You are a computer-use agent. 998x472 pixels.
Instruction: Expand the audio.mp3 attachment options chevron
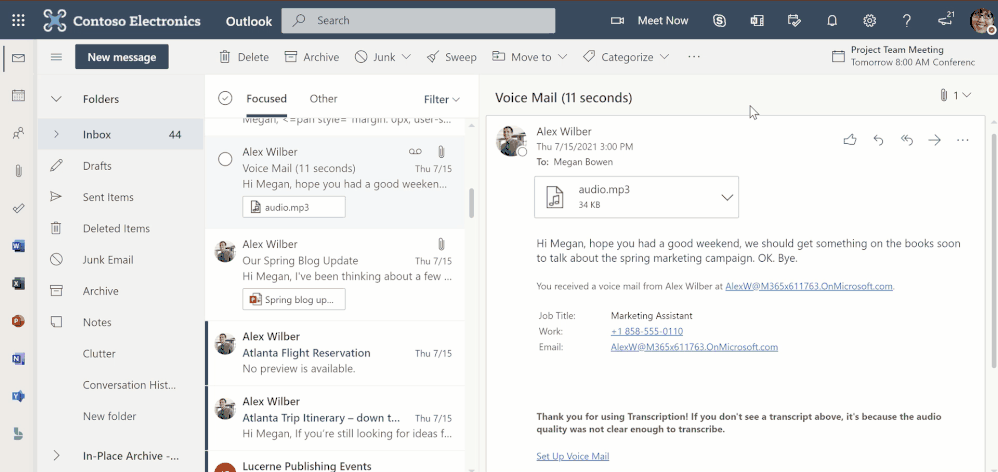point(727,197)
